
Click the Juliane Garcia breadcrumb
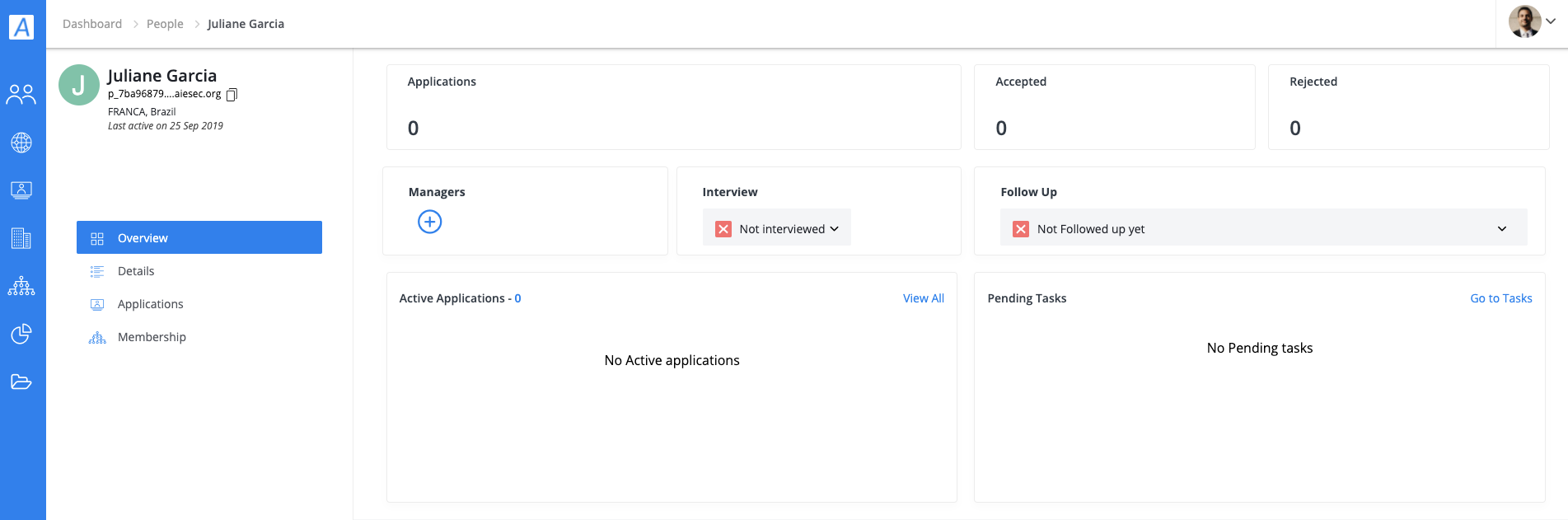click(246, 24)
